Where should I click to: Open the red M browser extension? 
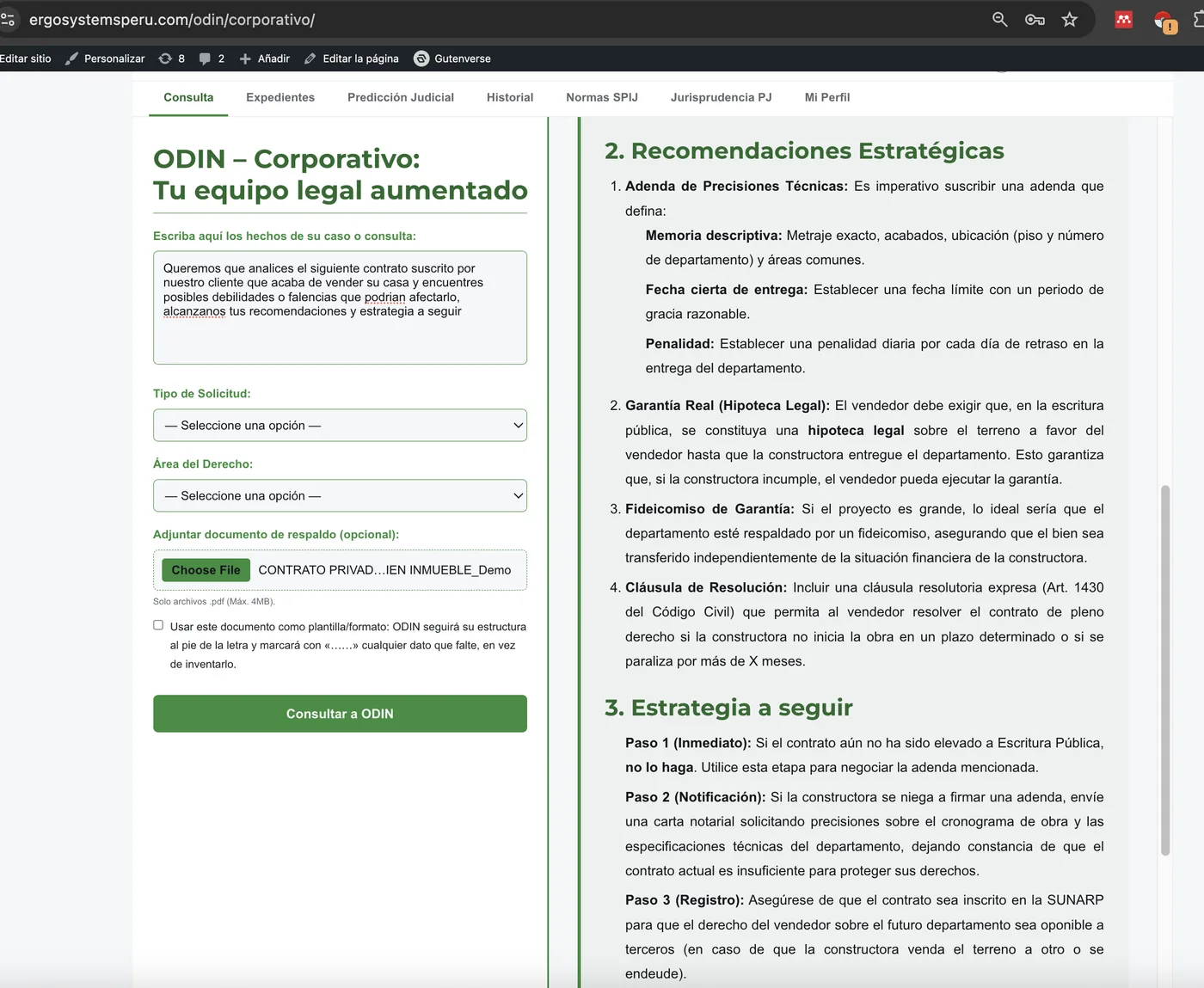[x=1123, y=19]
